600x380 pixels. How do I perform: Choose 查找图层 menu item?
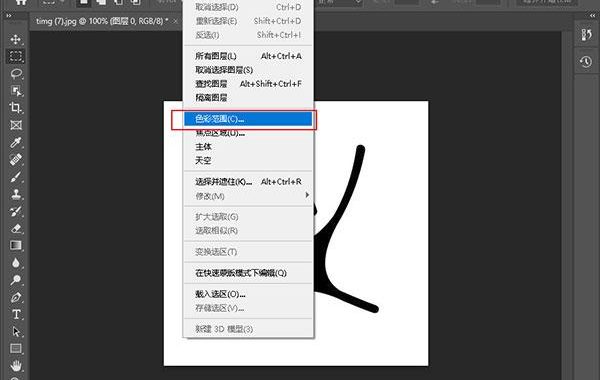(x=248, y=84)
